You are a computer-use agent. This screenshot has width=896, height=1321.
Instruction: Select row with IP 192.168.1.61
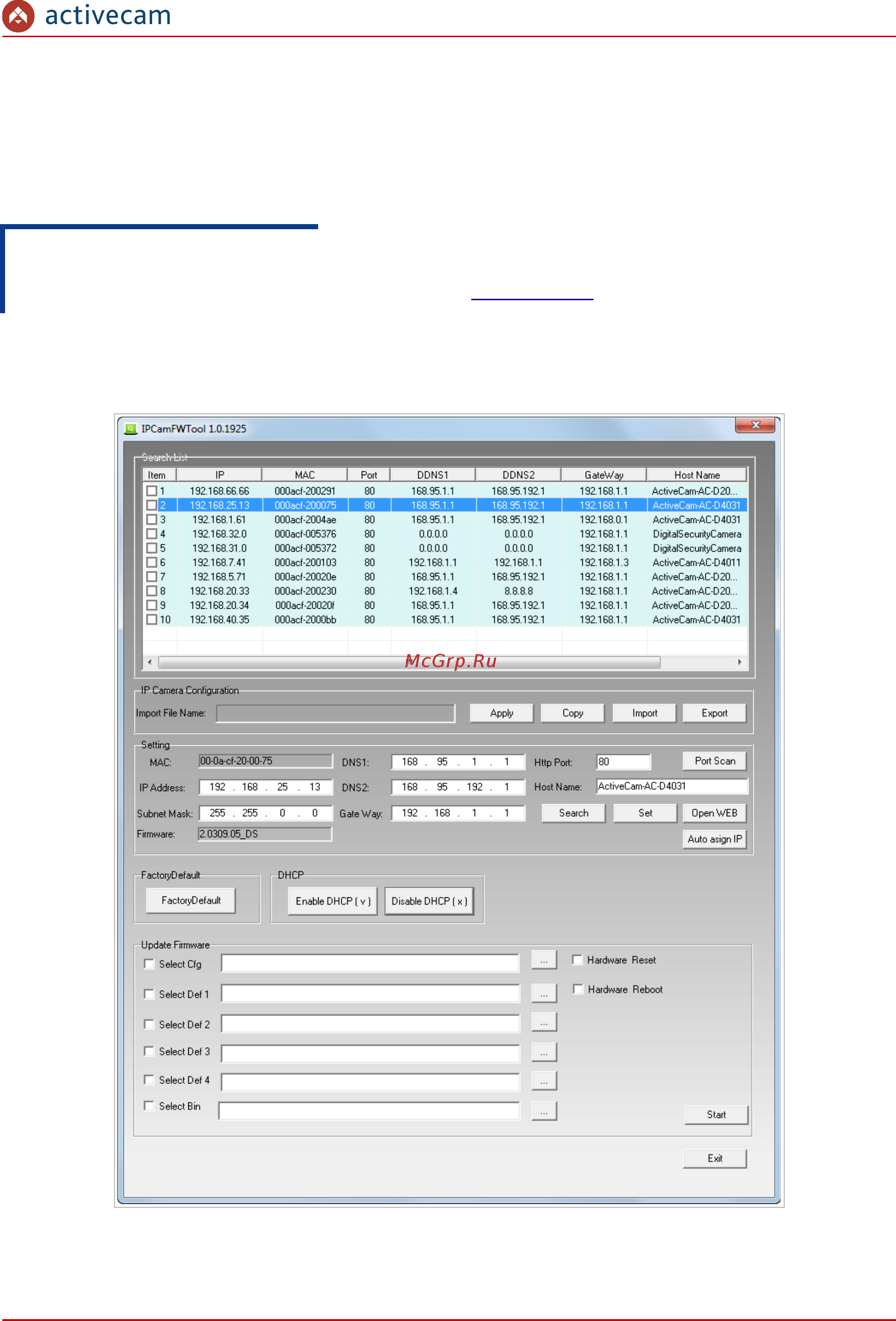pos(445,519)
